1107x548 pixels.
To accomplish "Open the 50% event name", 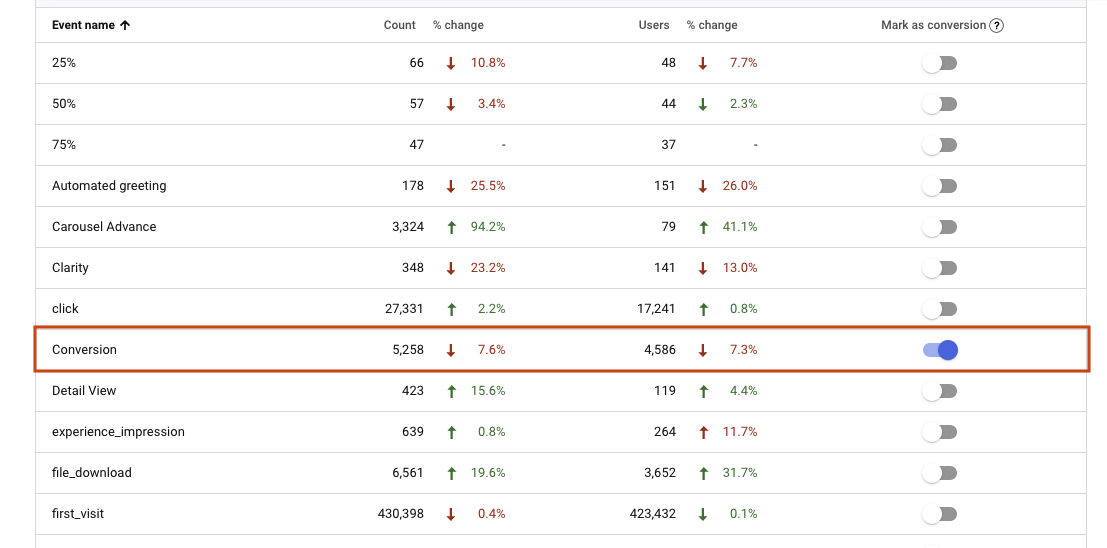I will 64,104.
